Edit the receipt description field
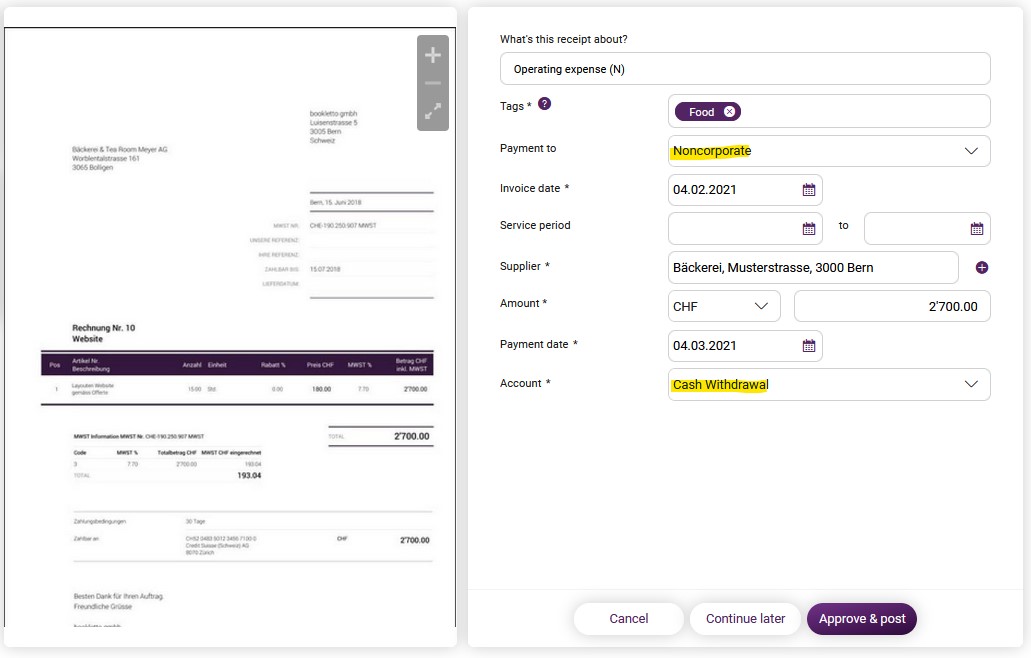Viewport: 1031px width, 658px height. pos(745,69)
